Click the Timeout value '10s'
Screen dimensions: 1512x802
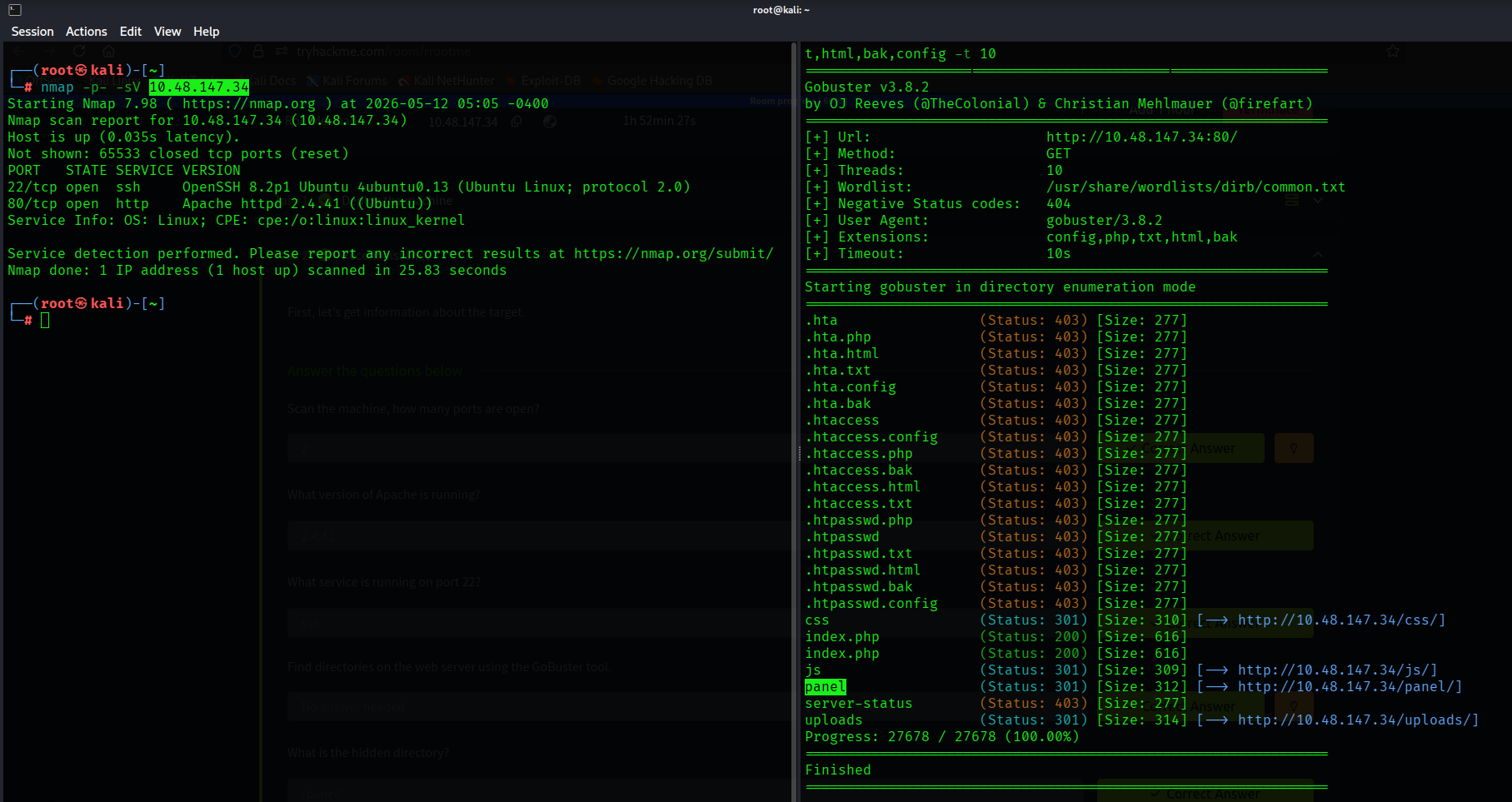click(1059, 253)
